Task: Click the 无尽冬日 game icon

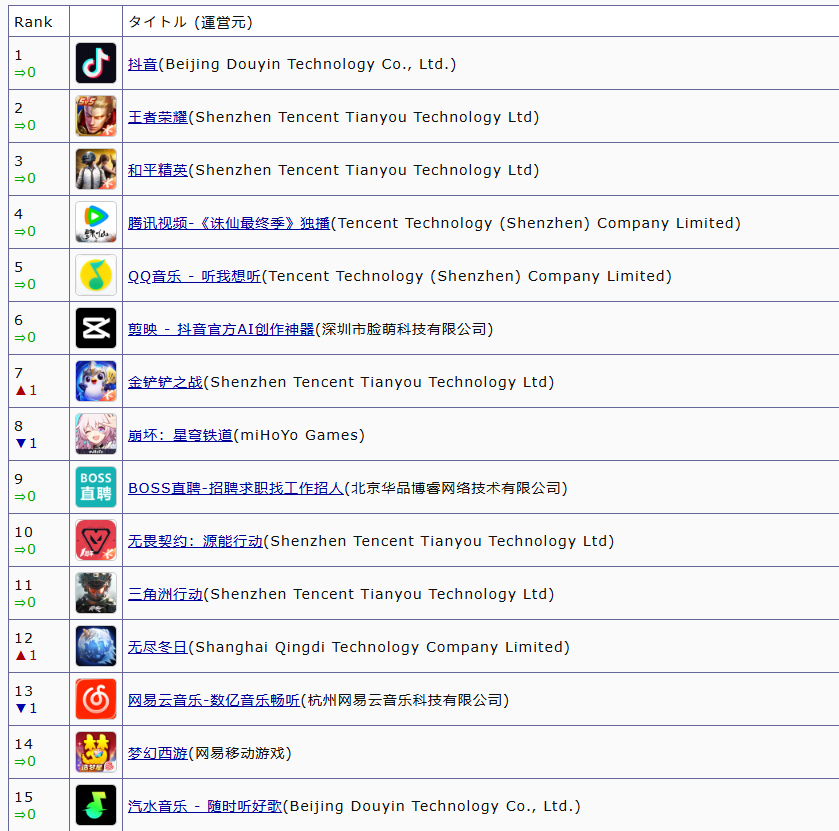Action: pyautogui.click(x=96, y=646)
